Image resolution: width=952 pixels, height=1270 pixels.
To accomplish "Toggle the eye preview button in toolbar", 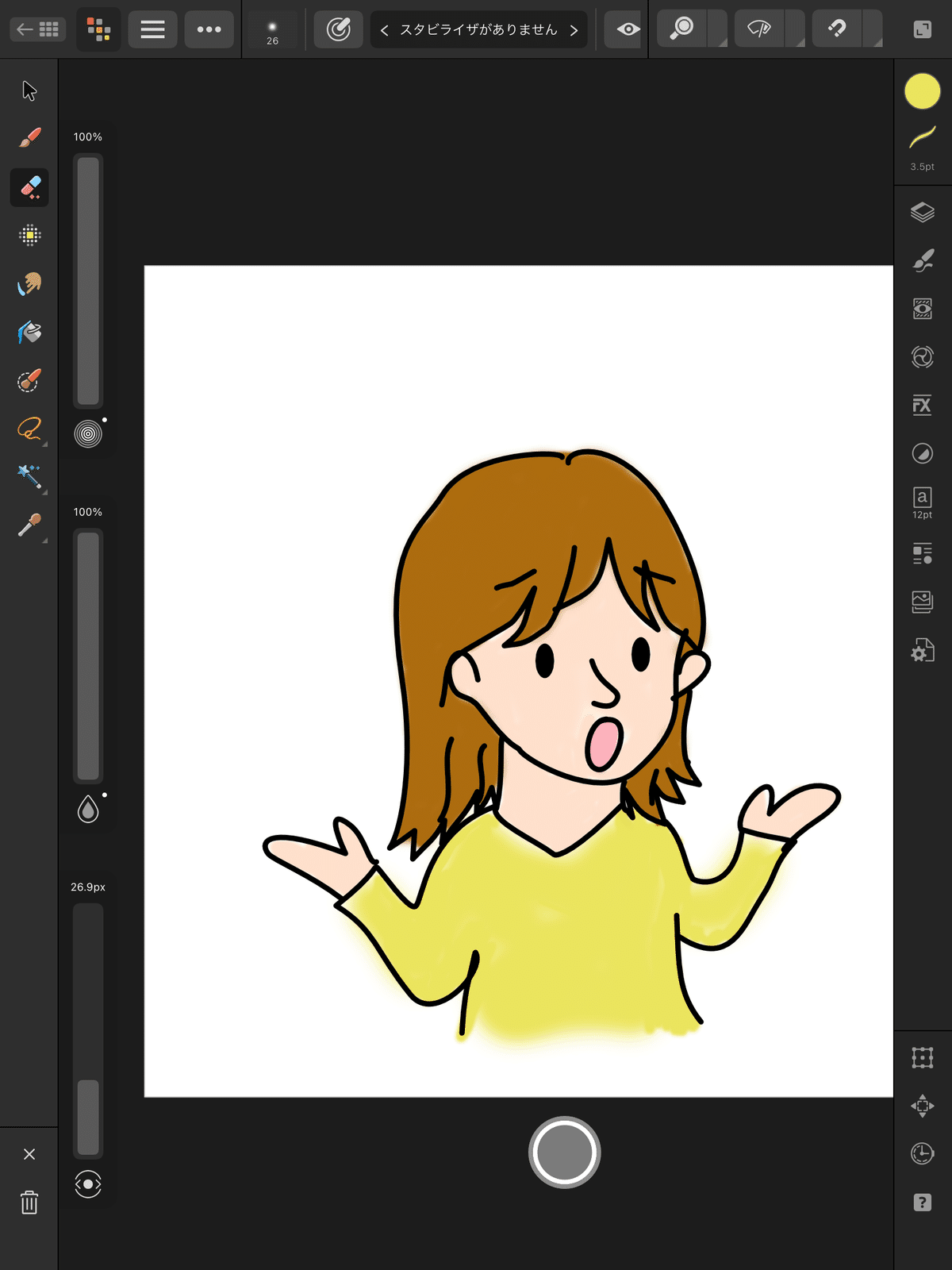I will [x=628, y=29].
